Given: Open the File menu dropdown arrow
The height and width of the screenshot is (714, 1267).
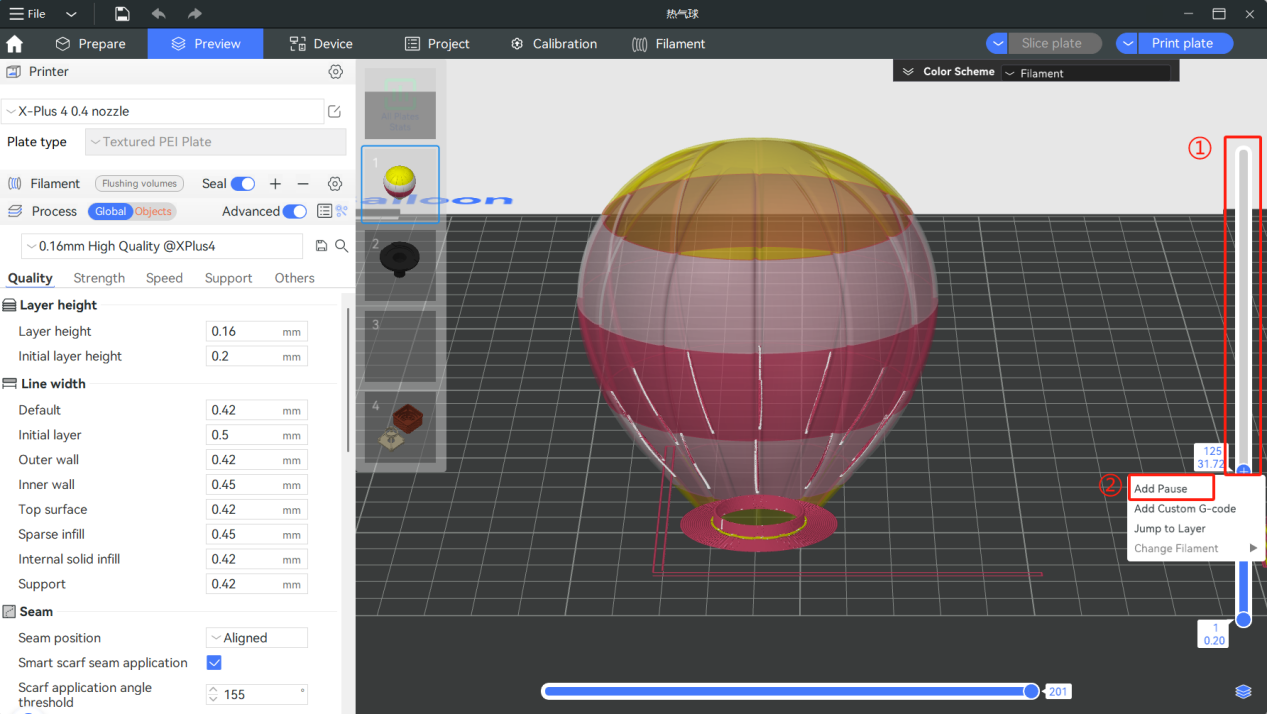Looking at the screenshot, I should click(71, 14).
